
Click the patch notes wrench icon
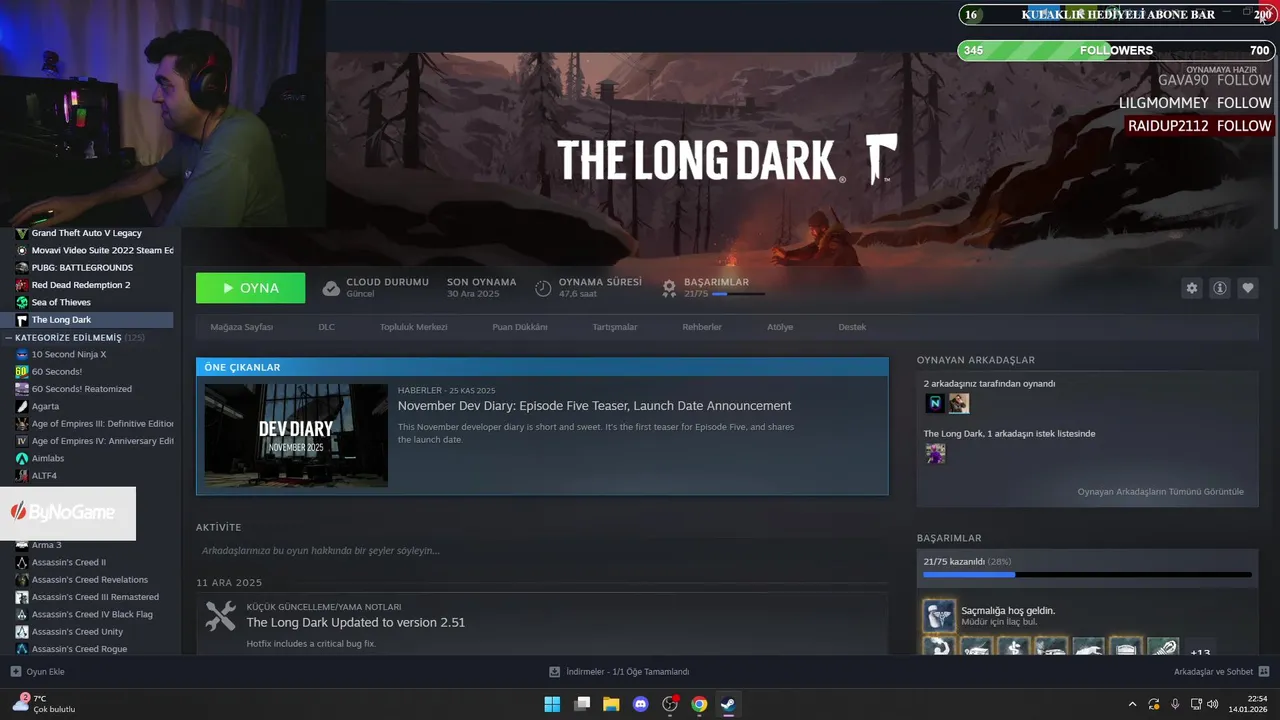(x=220, y=616)
